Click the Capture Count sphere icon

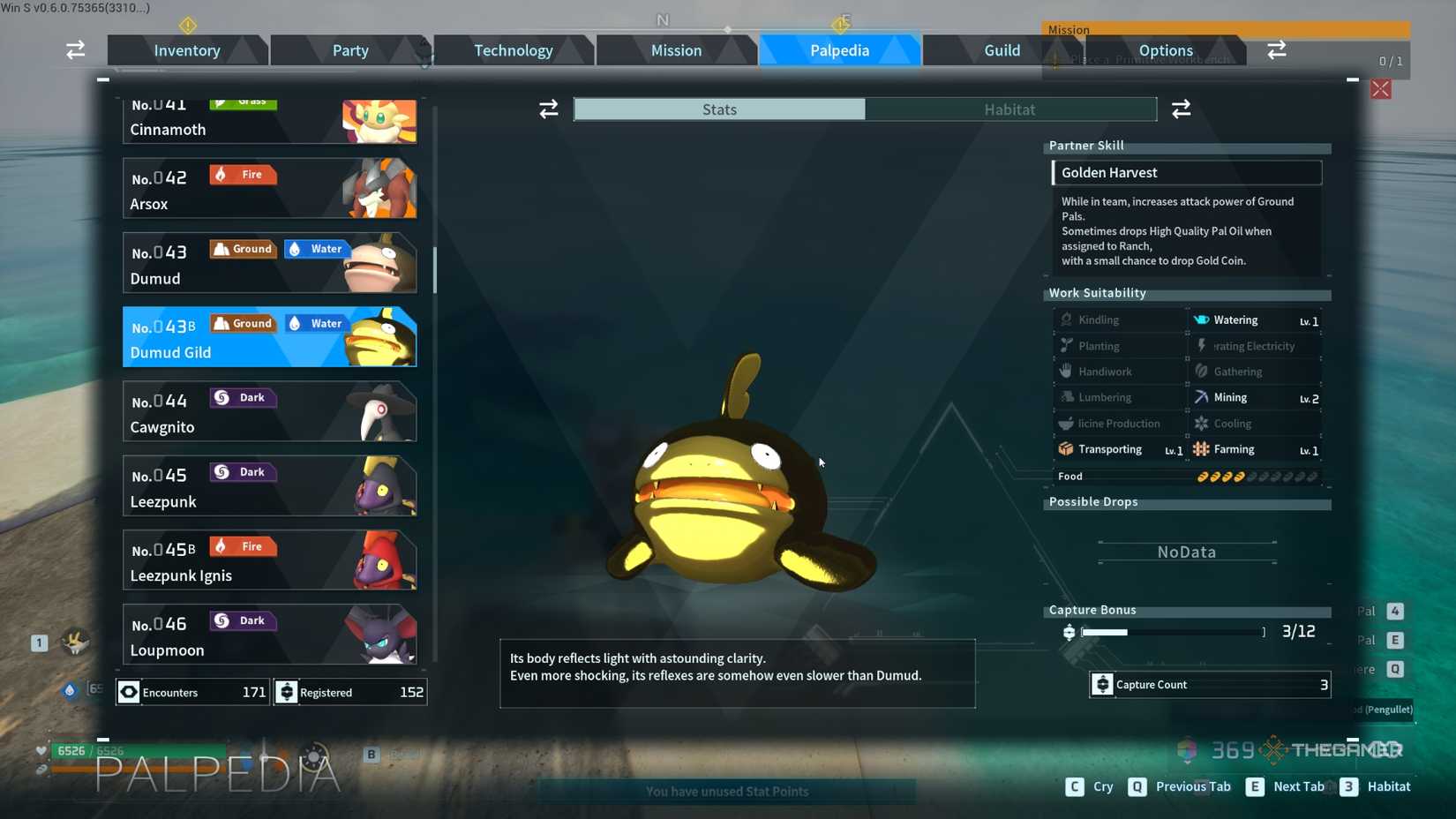pyautogui.click(x=1102, y=684)
